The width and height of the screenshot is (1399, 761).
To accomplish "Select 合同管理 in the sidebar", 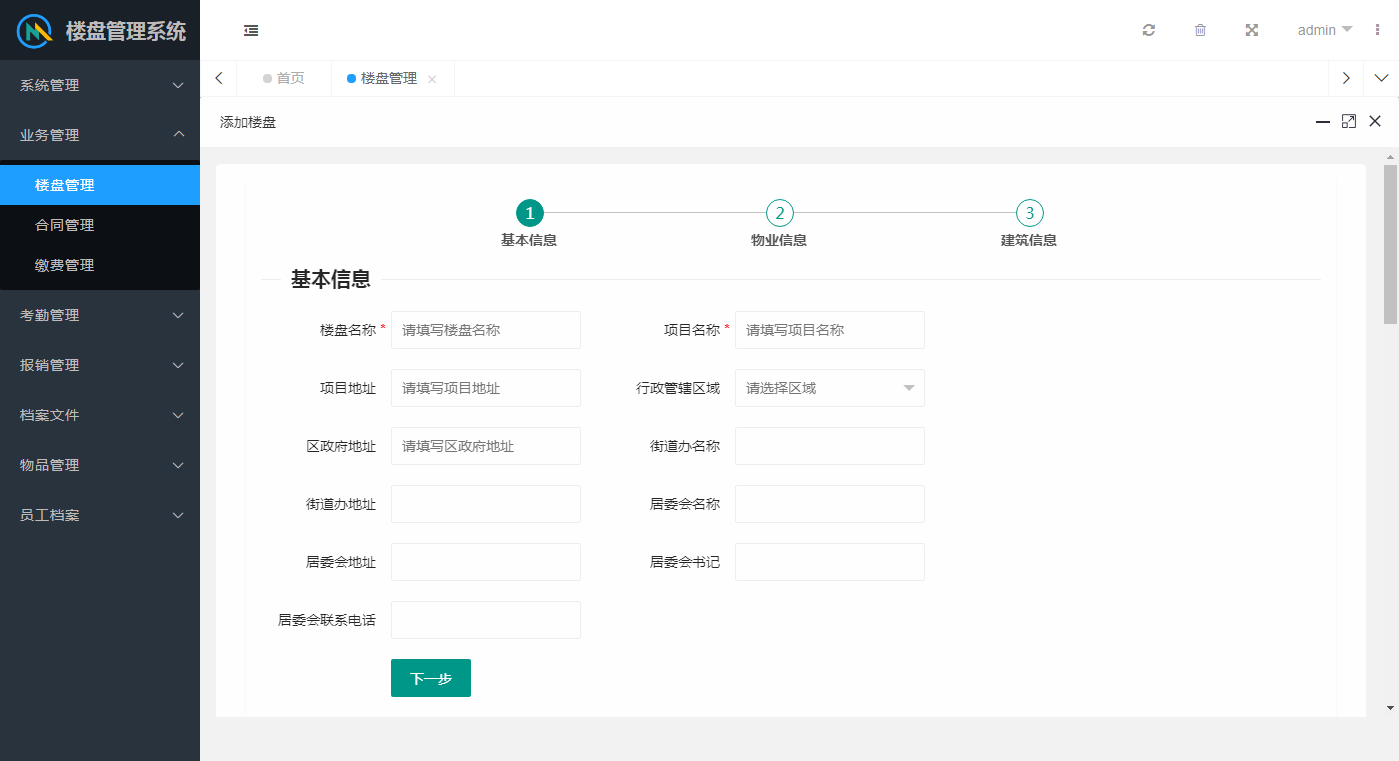I will 65,225.
